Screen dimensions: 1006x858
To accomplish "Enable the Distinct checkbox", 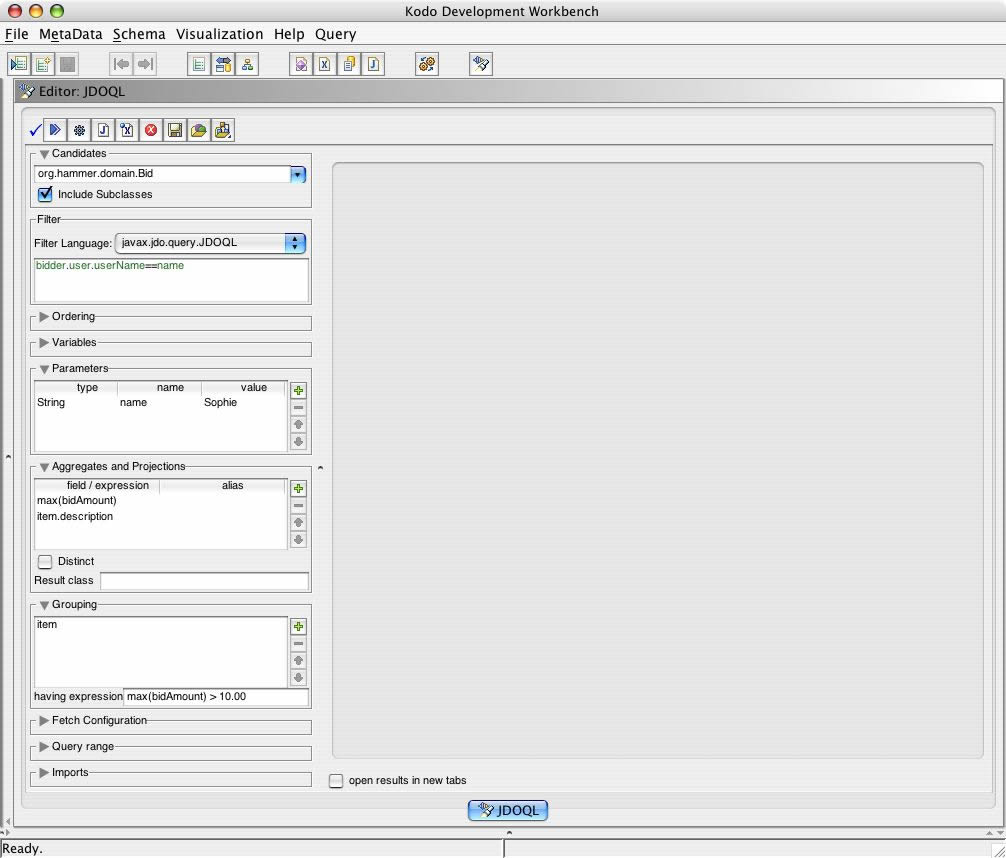I will (x=45, y=561).
